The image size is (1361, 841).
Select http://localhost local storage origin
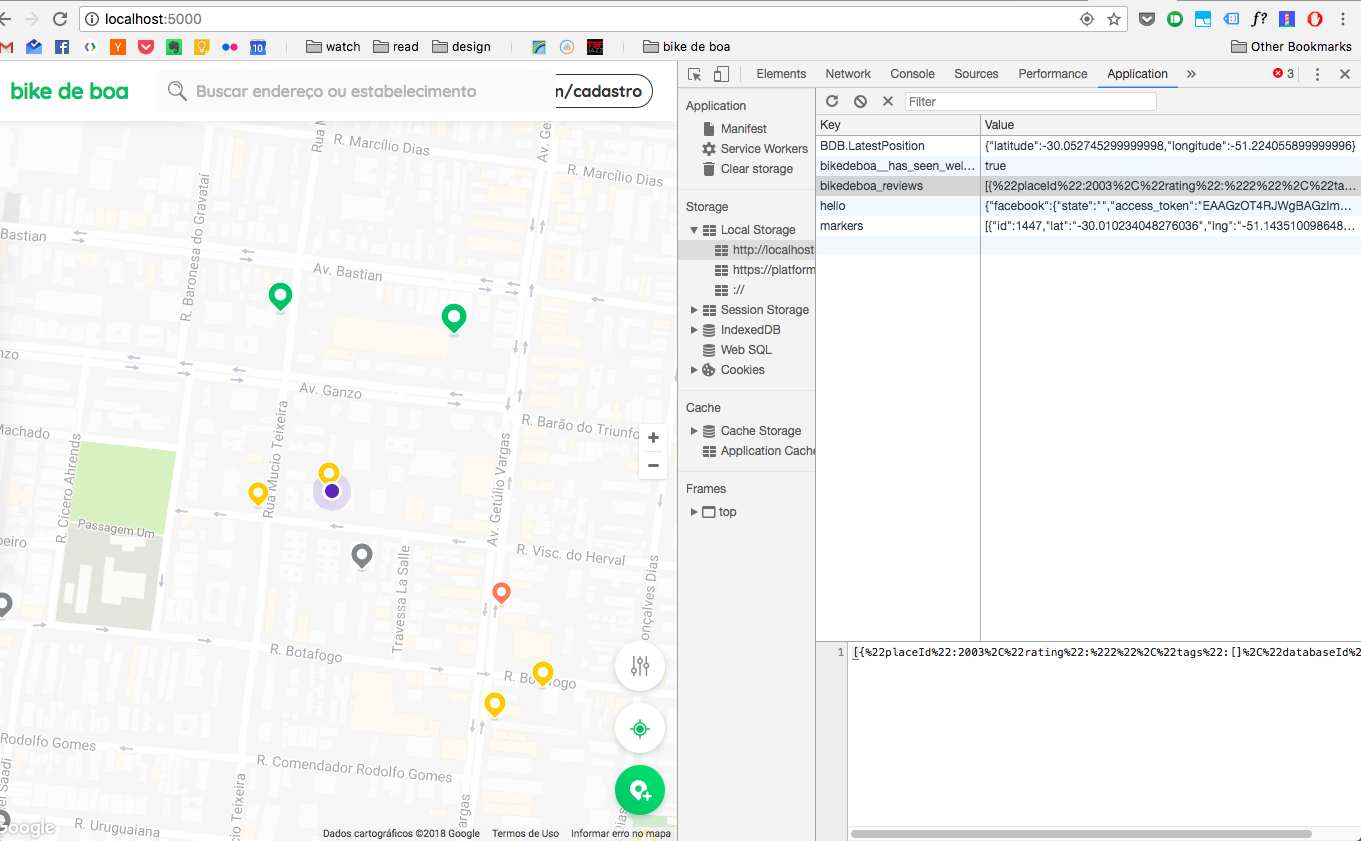pos(764,250)
